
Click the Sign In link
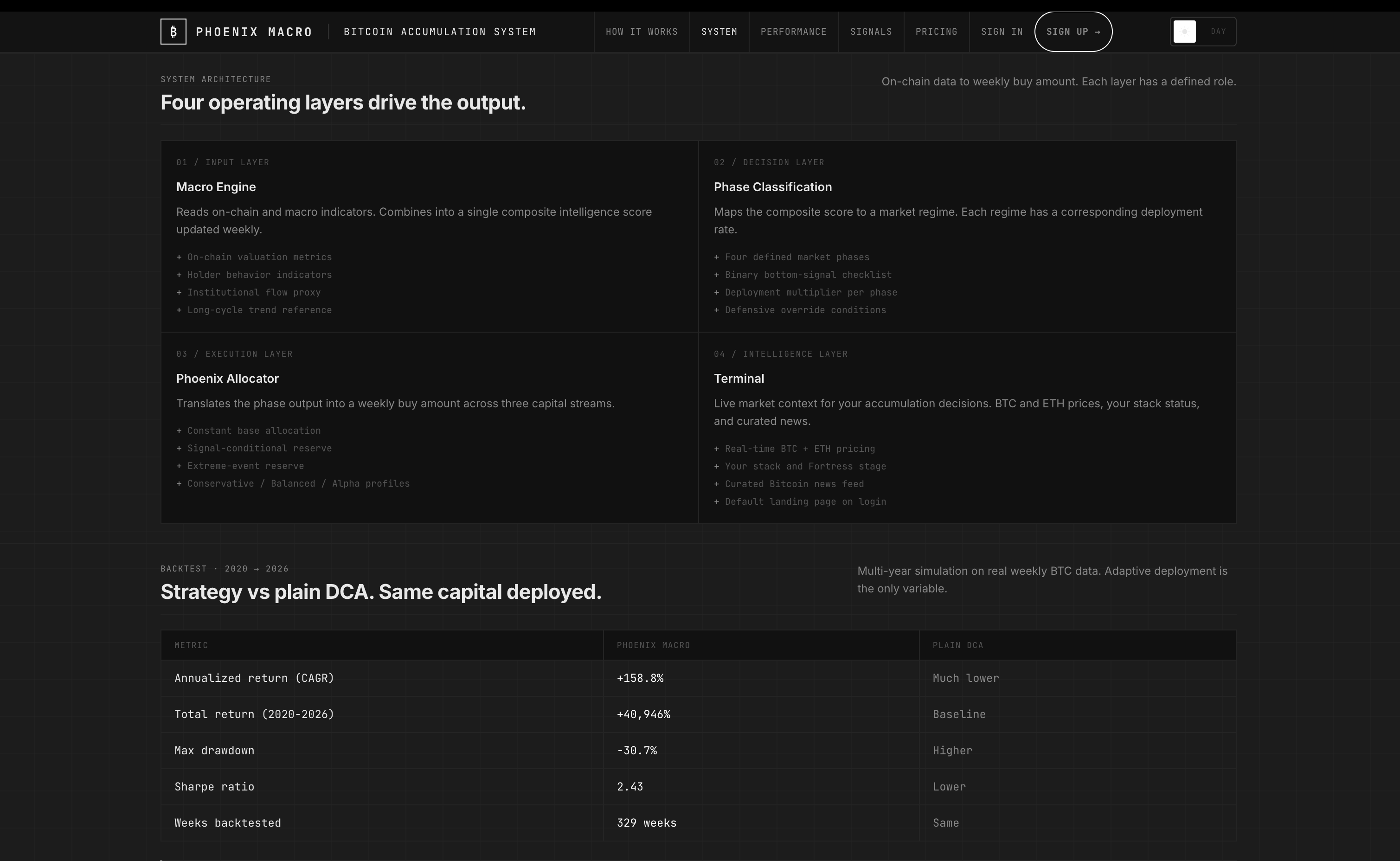tap(1002, 32)
